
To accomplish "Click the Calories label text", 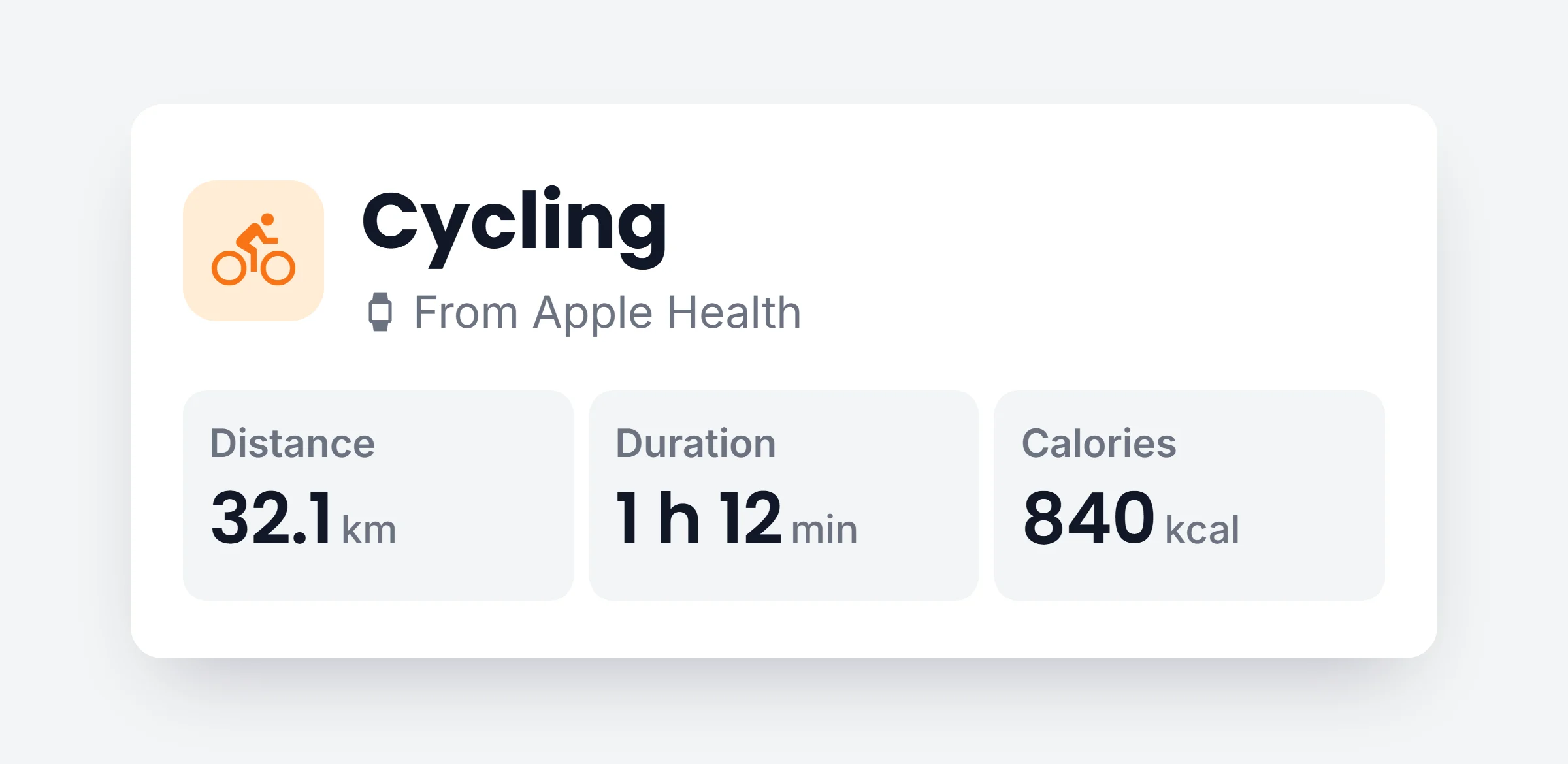I will coord(1100,443).
